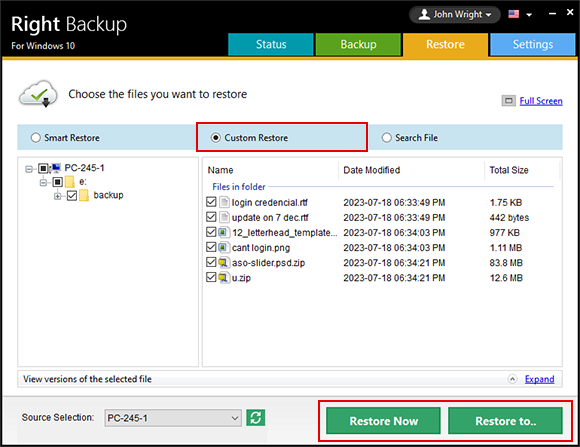Click the Full Screen window icon

point(508,101)
